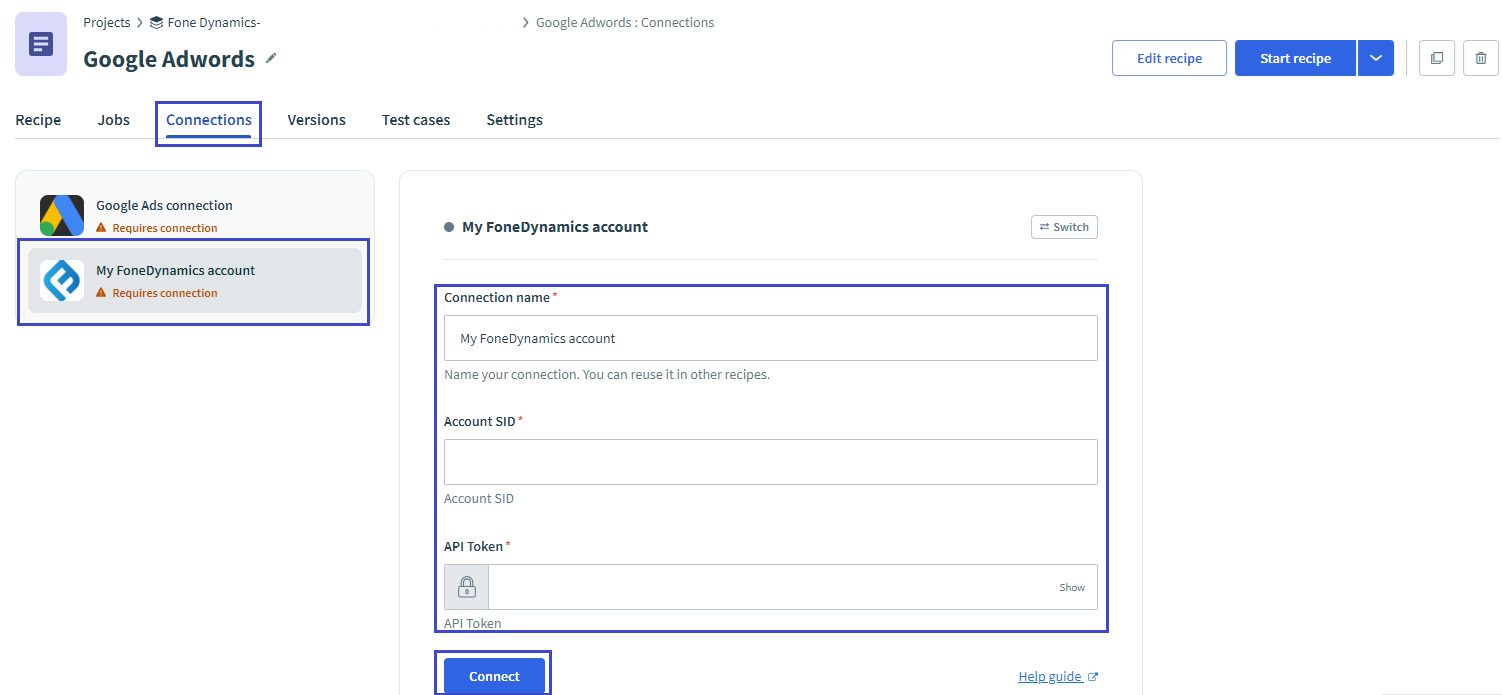The image size is (1502, 695).
Task: Click the Fone Dynamics- breadcrumb link
Action: point(214,22)
